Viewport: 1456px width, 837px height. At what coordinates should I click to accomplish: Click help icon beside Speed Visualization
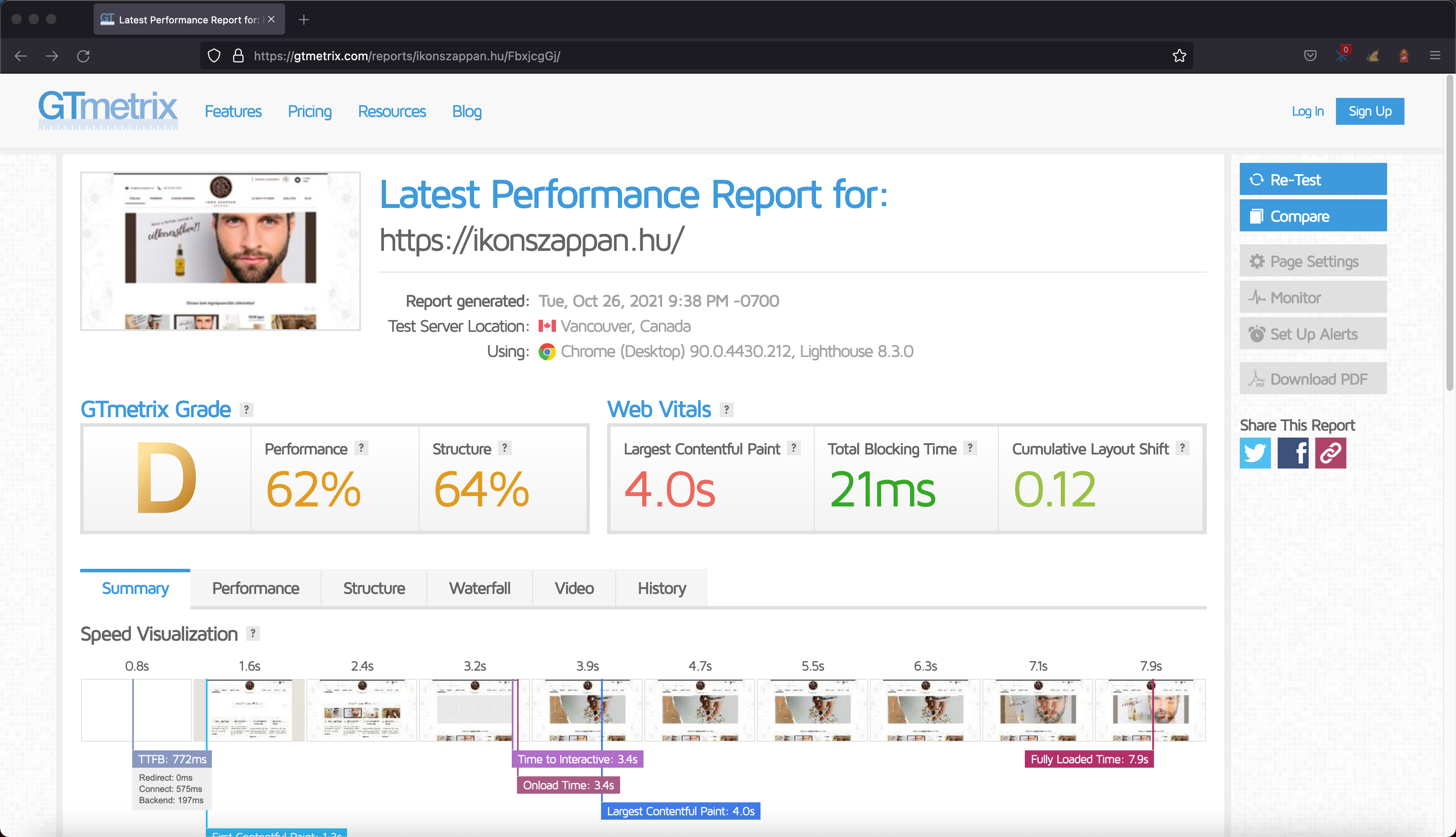coord(253,633)
